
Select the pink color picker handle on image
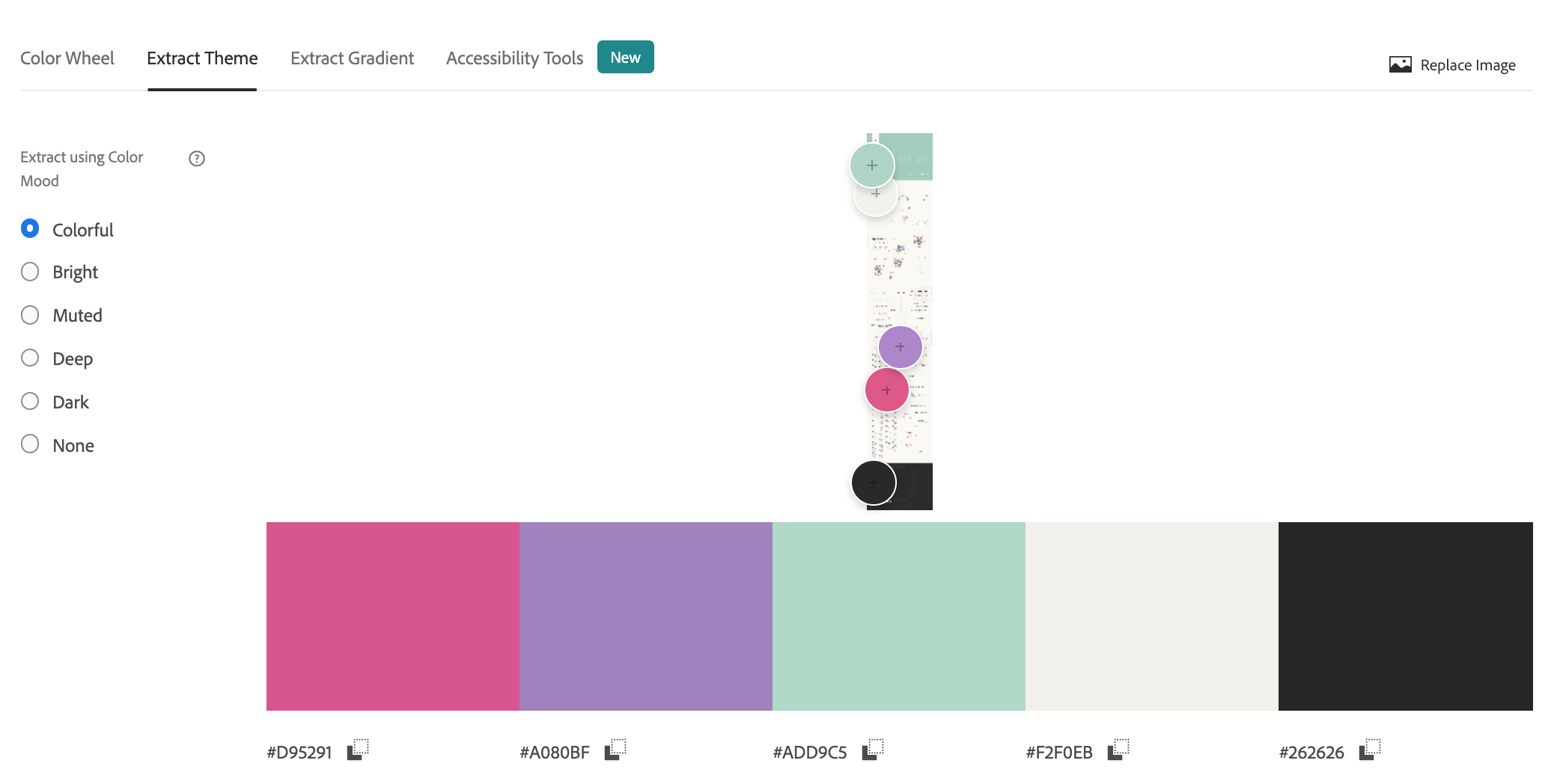(x=887, y=390)
